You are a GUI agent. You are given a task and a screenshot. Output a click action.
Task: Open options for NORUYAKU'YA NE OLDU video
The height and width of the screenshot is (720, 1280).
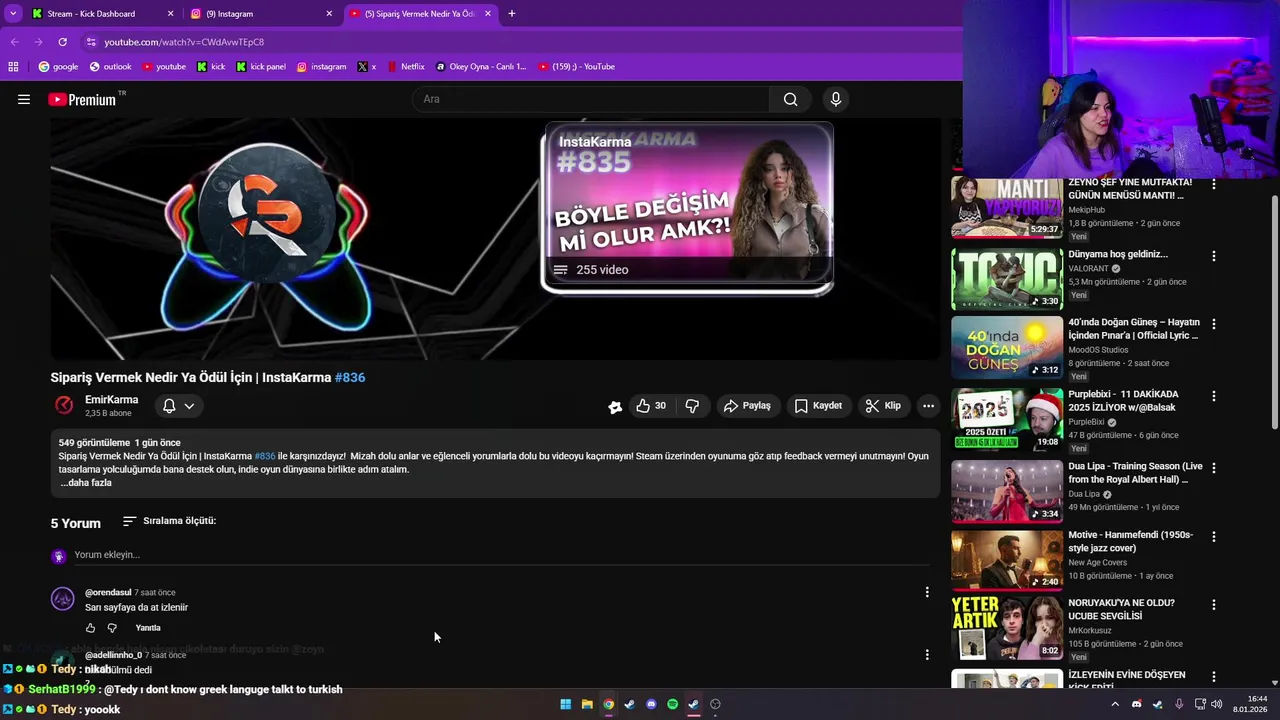(x=1214, y=605)
